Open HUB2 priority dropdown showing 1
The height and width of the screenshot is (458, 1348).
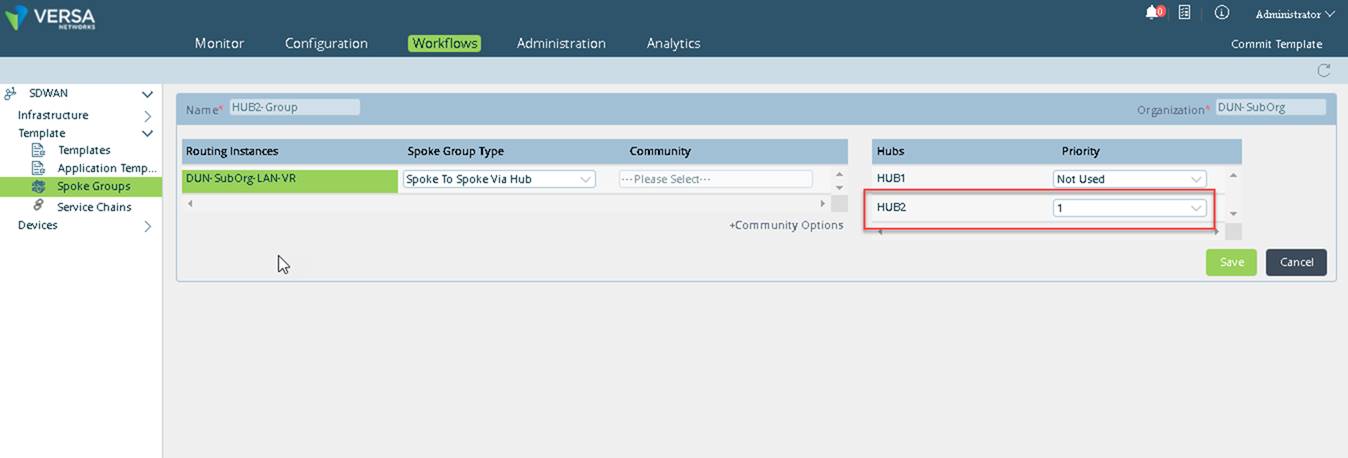1130,208
